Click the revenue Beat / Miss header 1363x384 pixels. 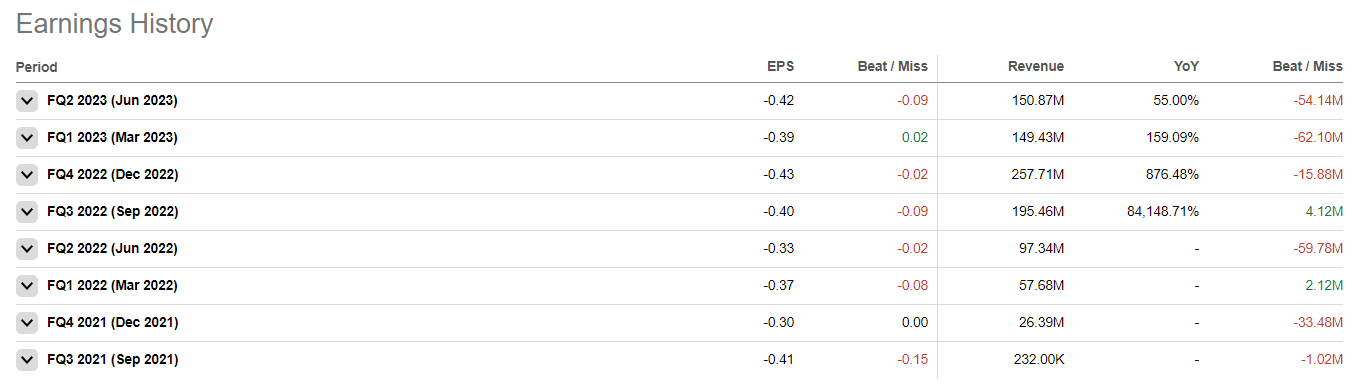click(1307, 67)
